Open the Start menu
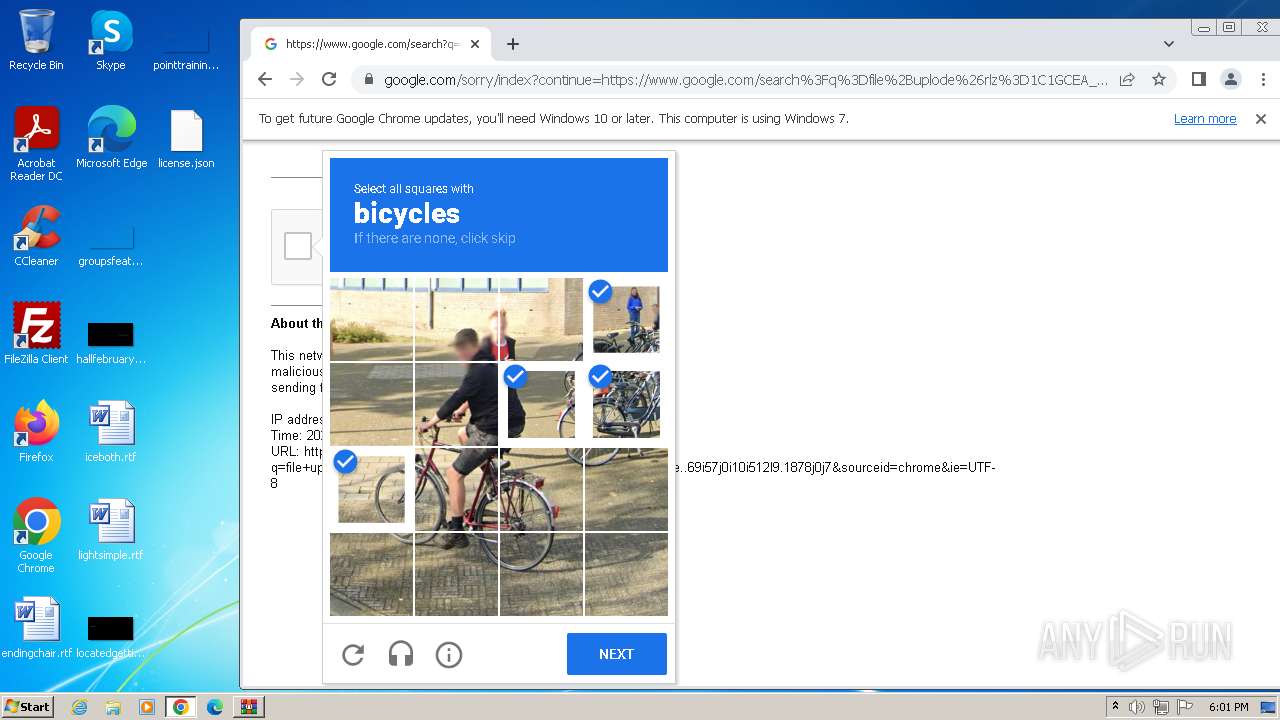 (27, 707)
